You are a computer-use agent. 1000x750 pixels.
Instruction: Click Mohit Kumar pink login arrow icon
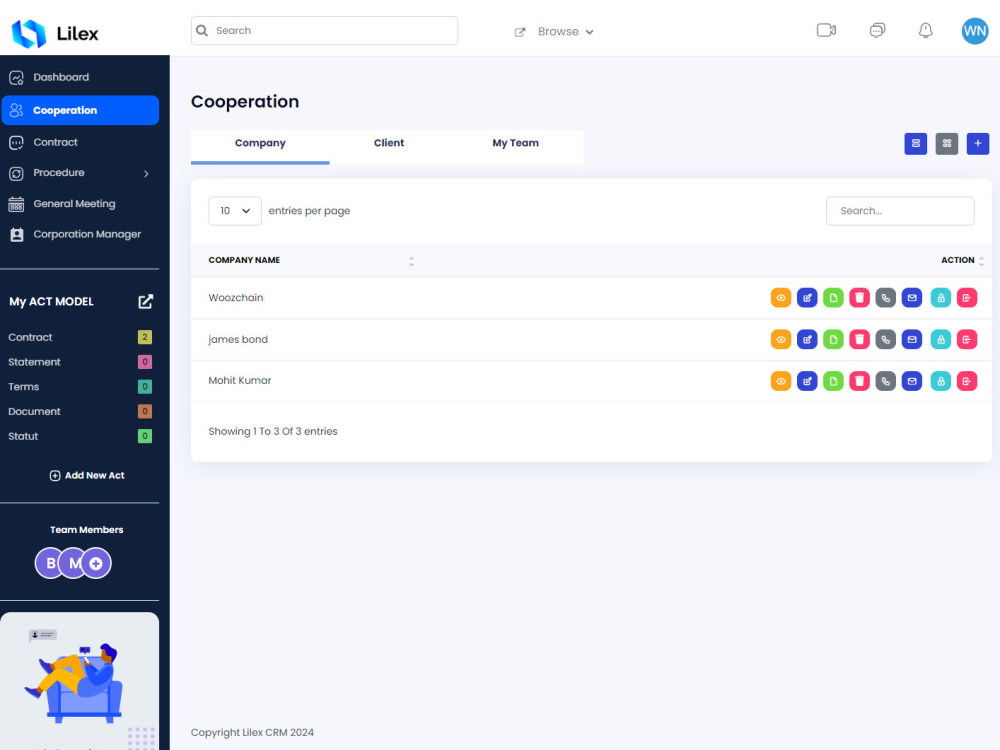pos(967,381)
